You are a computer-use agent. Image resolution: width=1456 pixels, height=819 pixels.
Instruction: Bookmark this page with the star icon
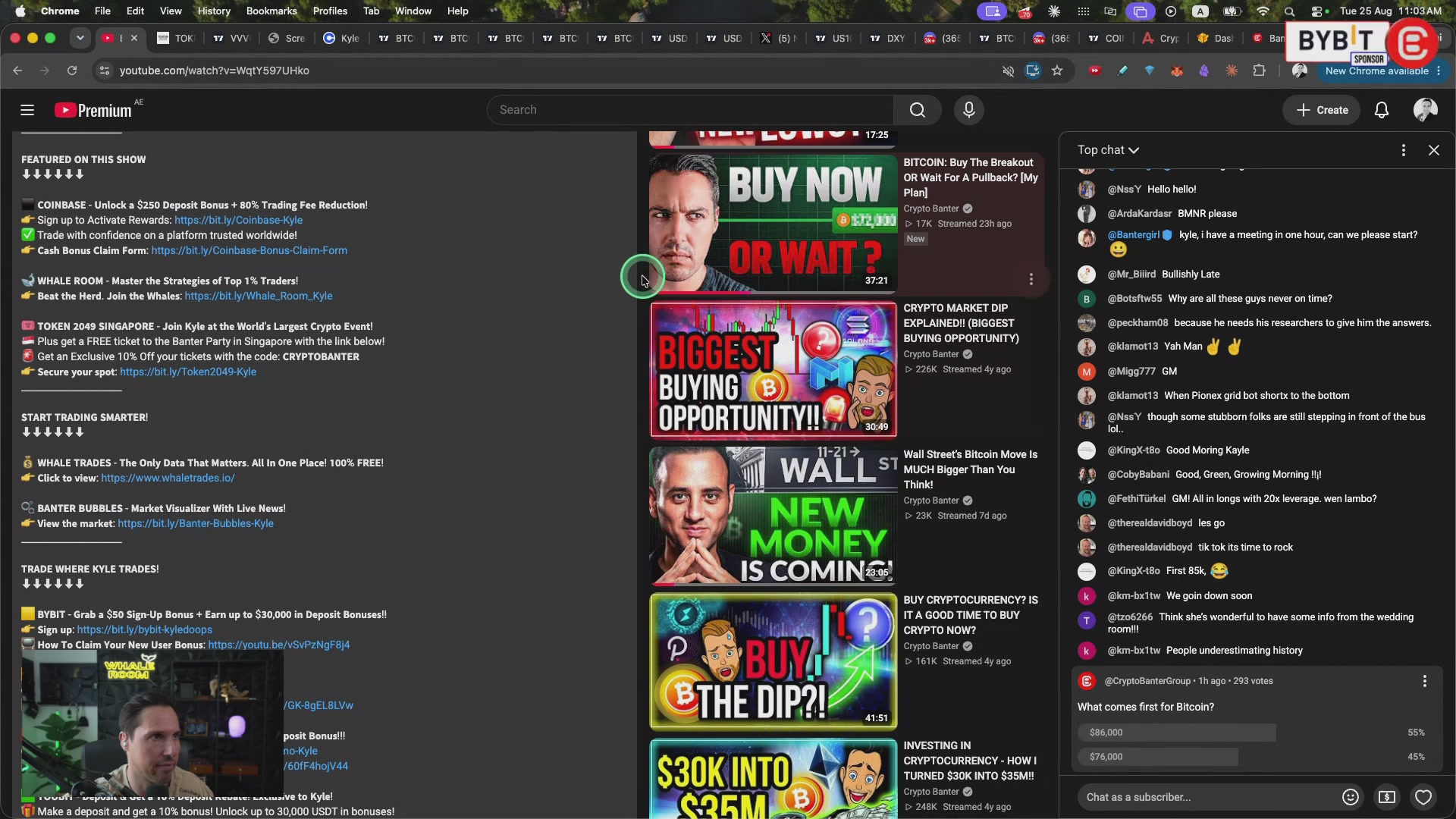(x=1057, y=71)
